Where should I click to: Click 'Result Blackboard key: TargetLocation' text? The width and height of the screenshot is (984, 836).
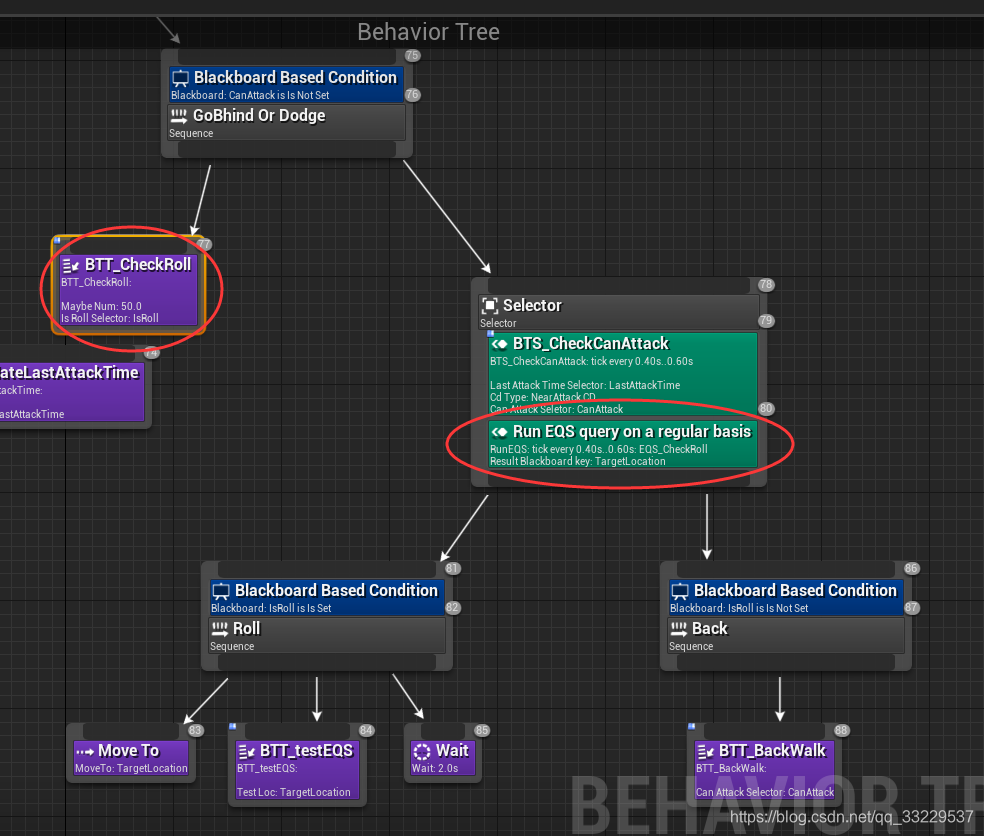click(x=577, y=461)
